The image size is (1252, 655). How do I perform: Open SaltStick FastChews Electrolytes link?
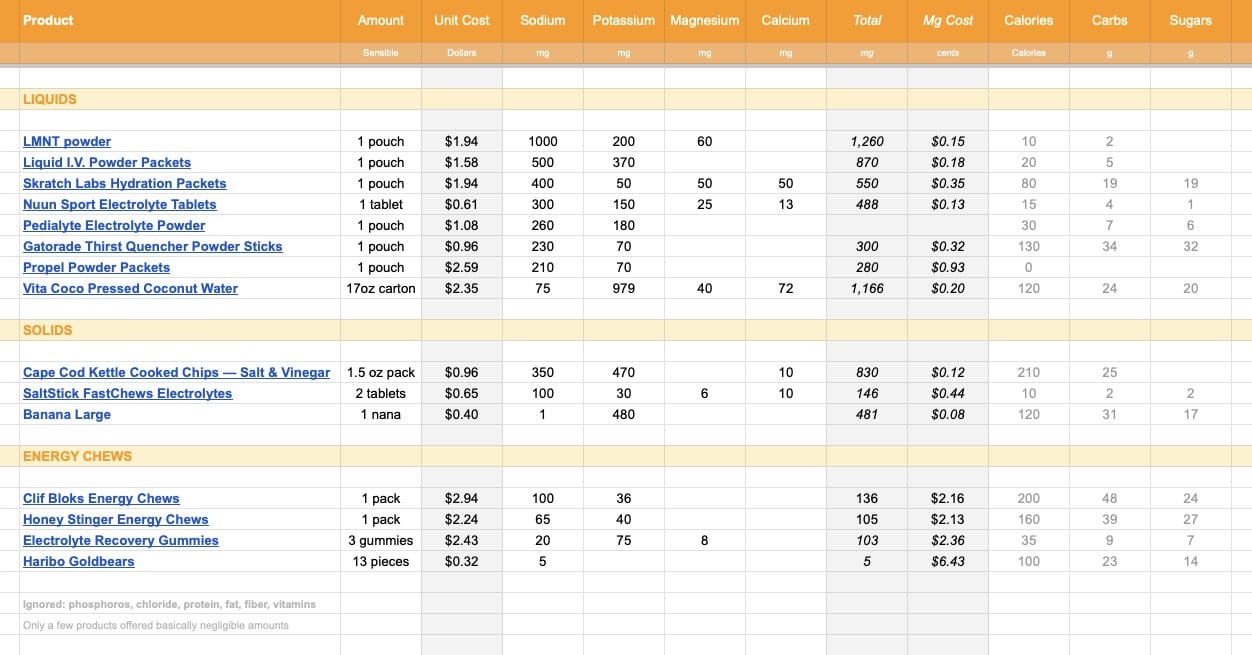(x=128, y=393)
